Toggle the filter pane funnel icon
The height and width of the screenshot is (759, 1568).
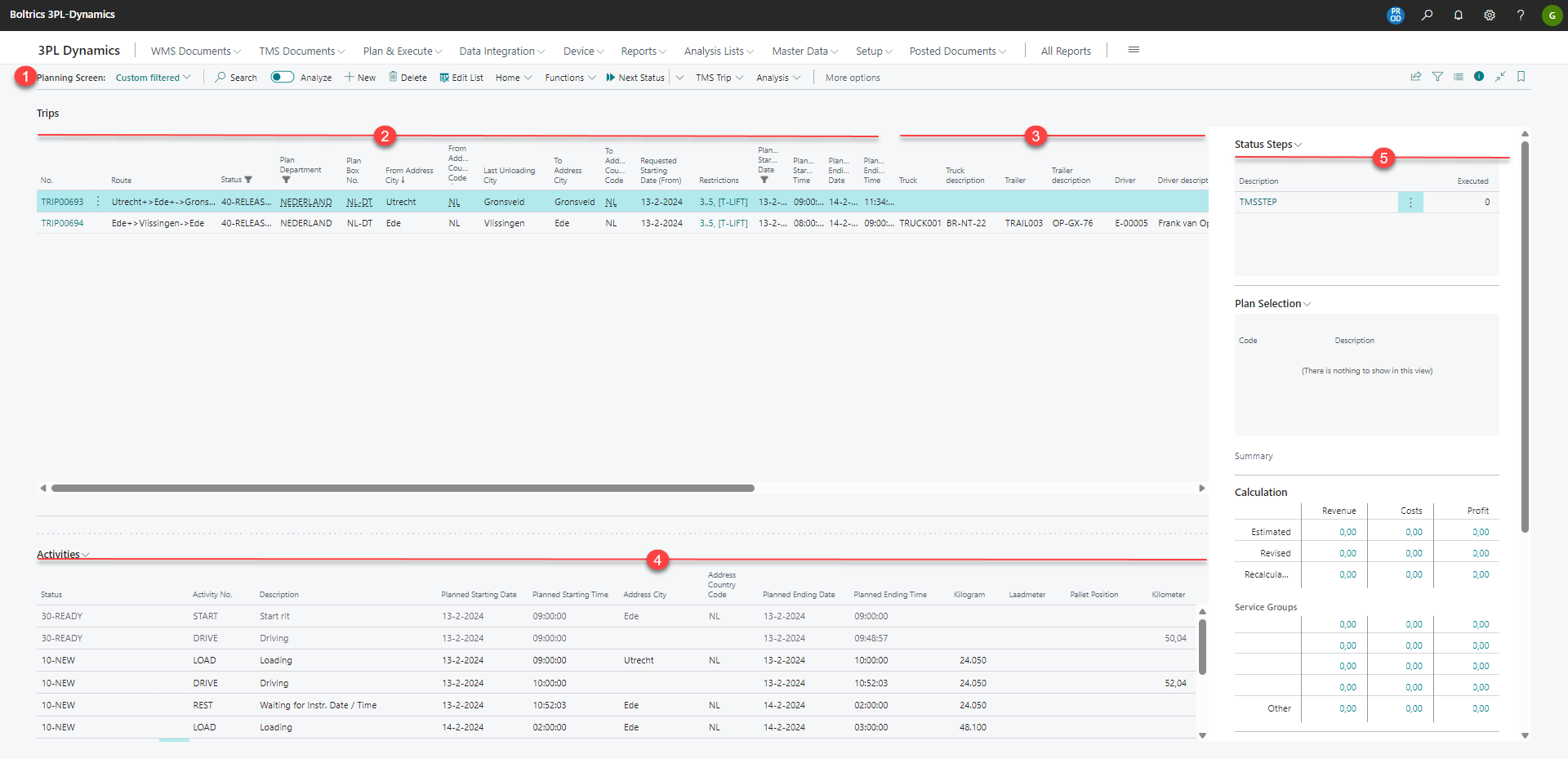tap(1437, 77)
